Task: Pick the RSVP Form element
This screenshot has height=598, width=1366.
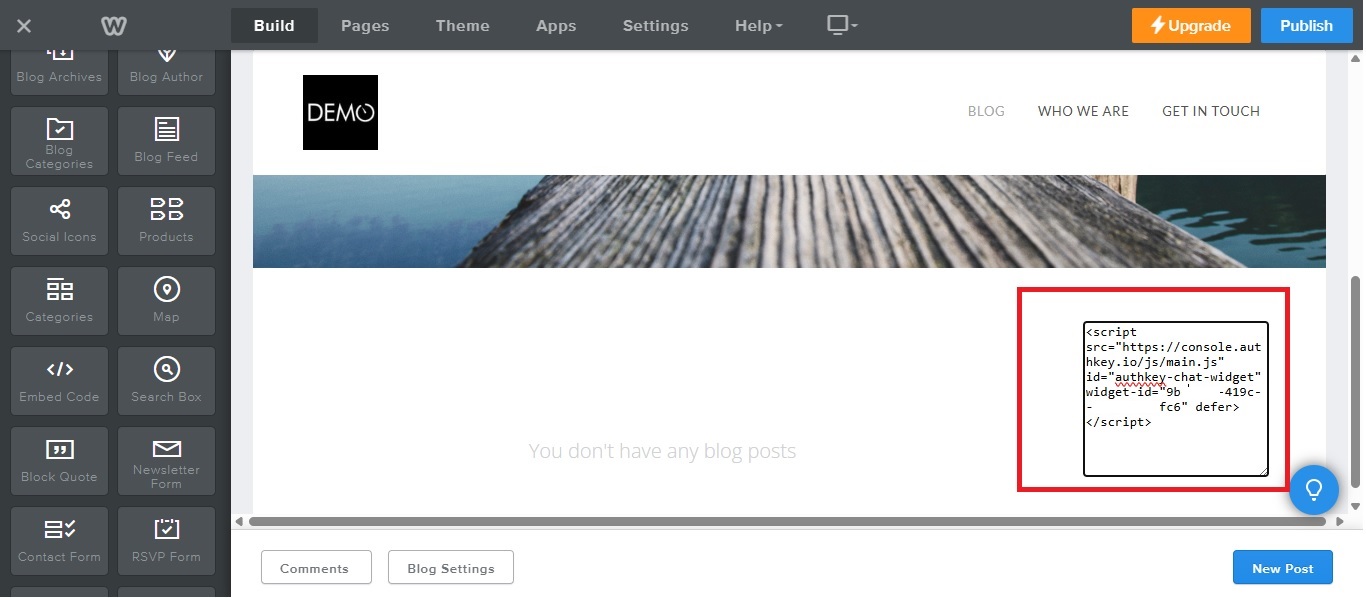Action: [x=166, y=540]
